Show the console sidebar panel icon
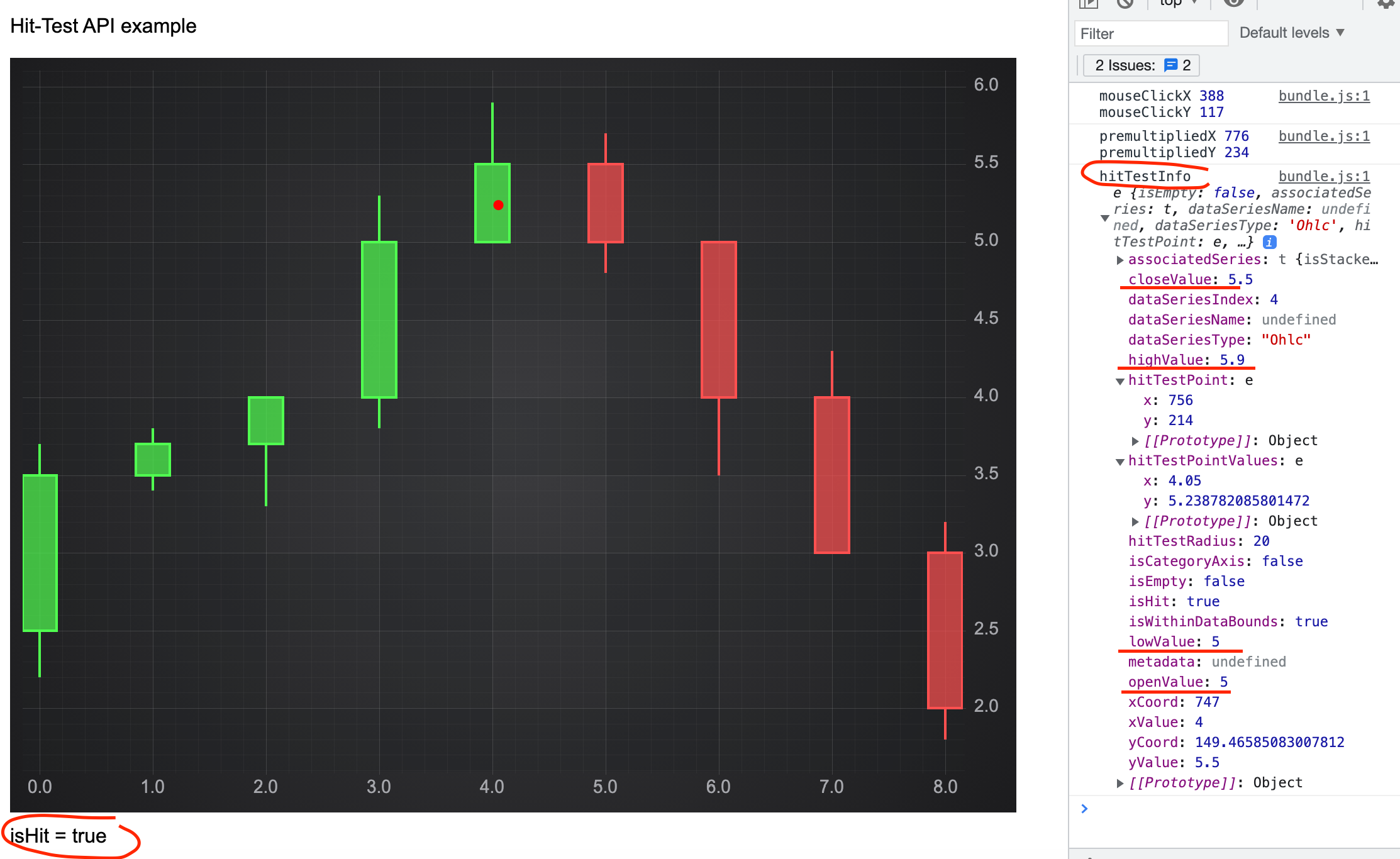The height and width of the screenshot is (859, 1400). (1088, 3)
